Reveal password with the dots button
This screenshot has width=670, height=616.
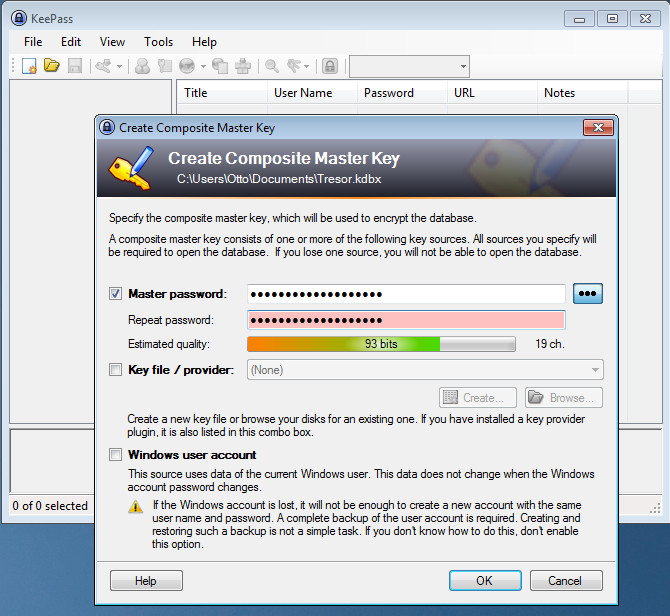[588, 294]
